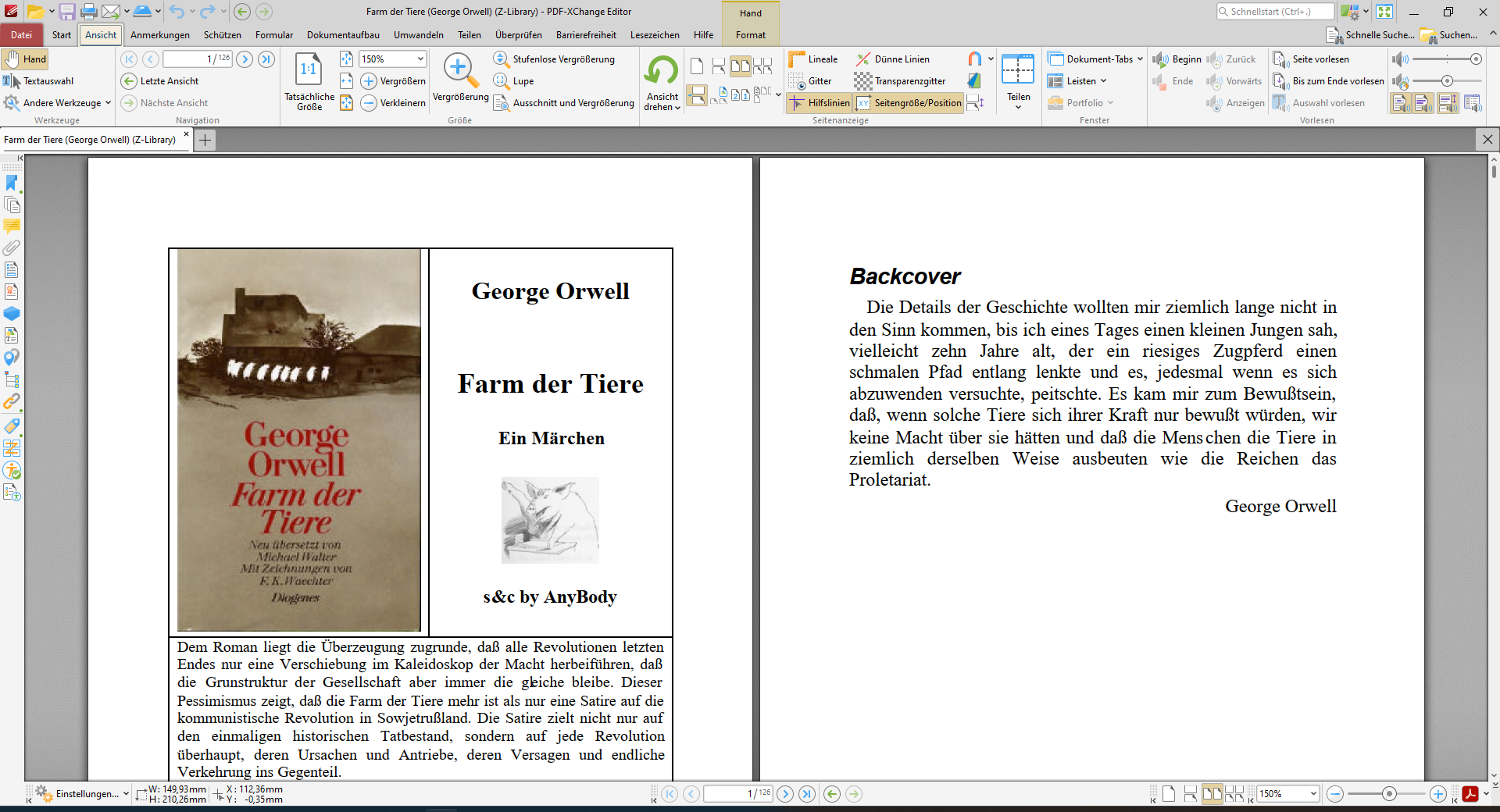The height and width of the screenshot is (812, 1500).
Task: Click Verkleinern zoom out button
Action: click(393, 103)
